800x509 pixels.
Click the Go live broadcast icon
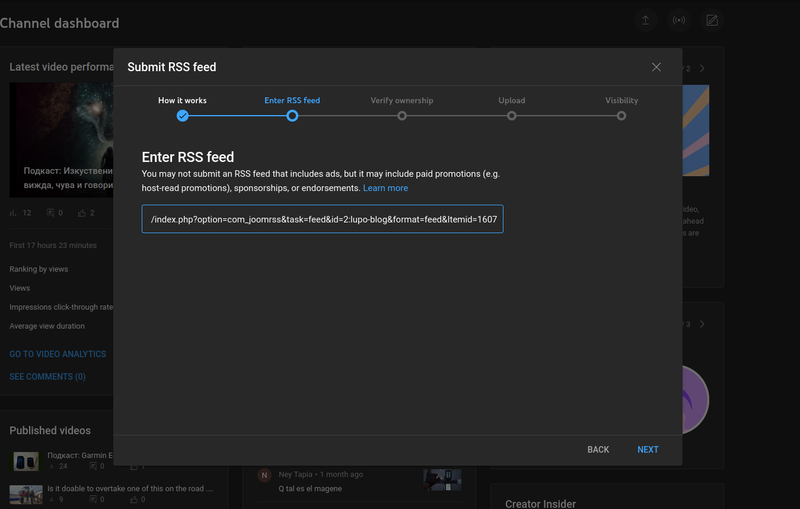pos(679,20)
